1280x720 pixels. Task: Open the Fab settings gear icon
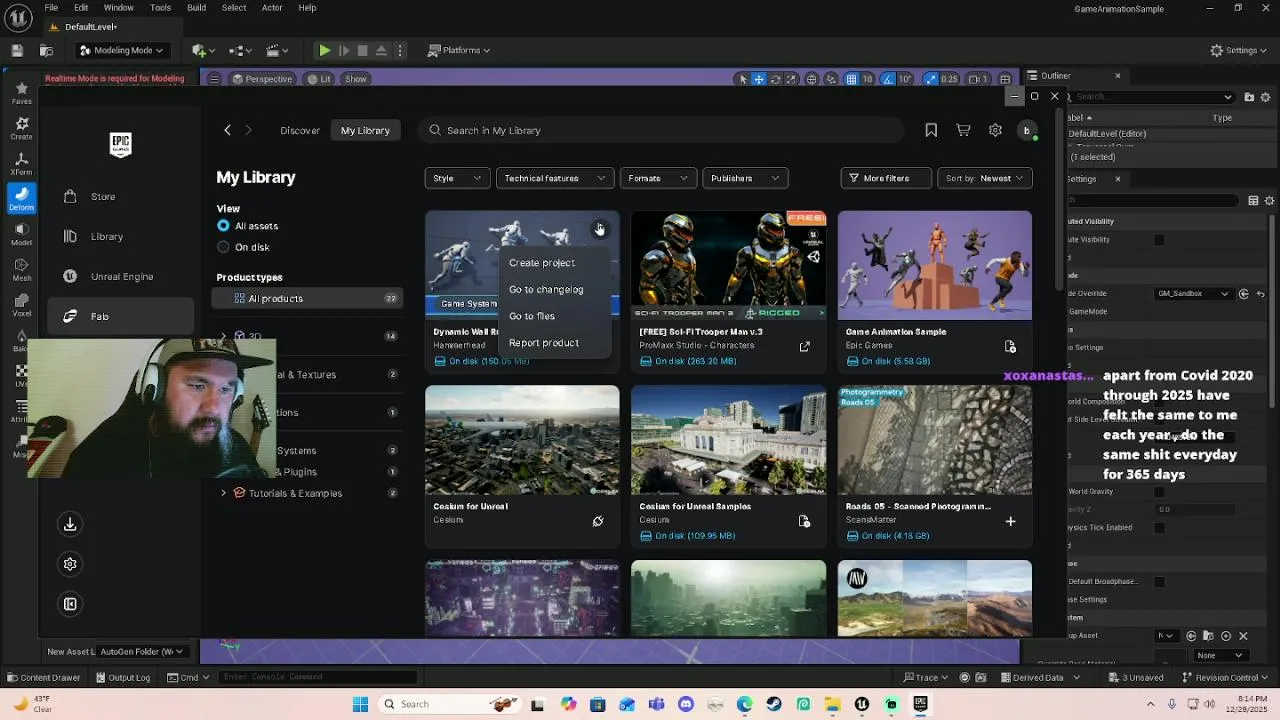click(x=995, y=130)
